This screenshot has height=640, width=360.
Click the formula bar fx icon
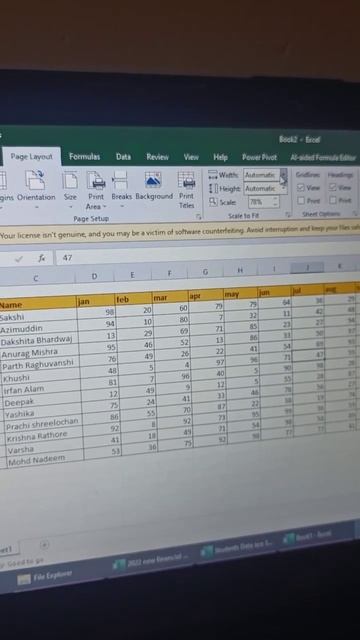[42, 258]
